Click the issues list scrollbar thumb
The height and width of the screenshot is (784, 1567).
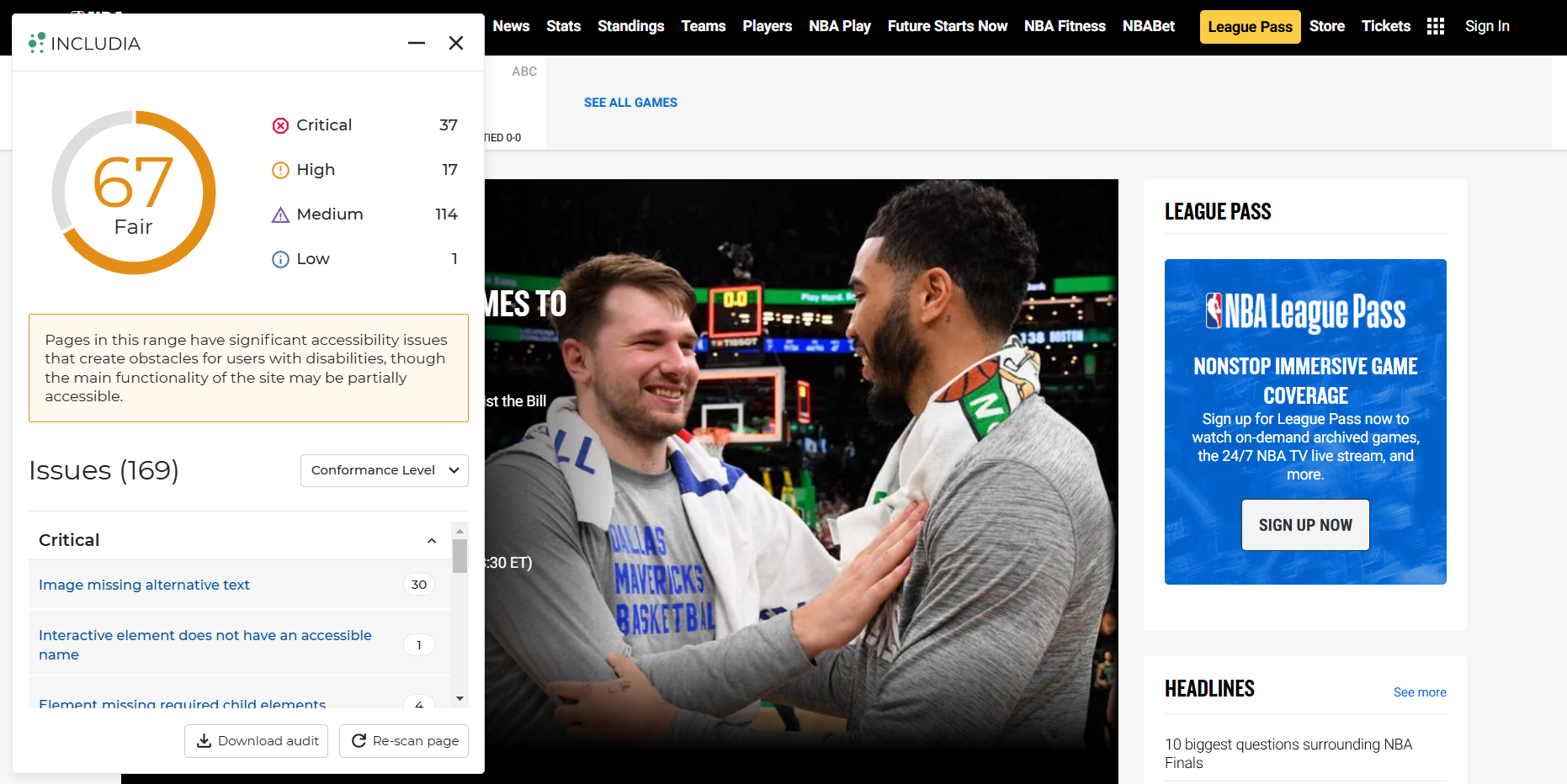tap(459, 556)
